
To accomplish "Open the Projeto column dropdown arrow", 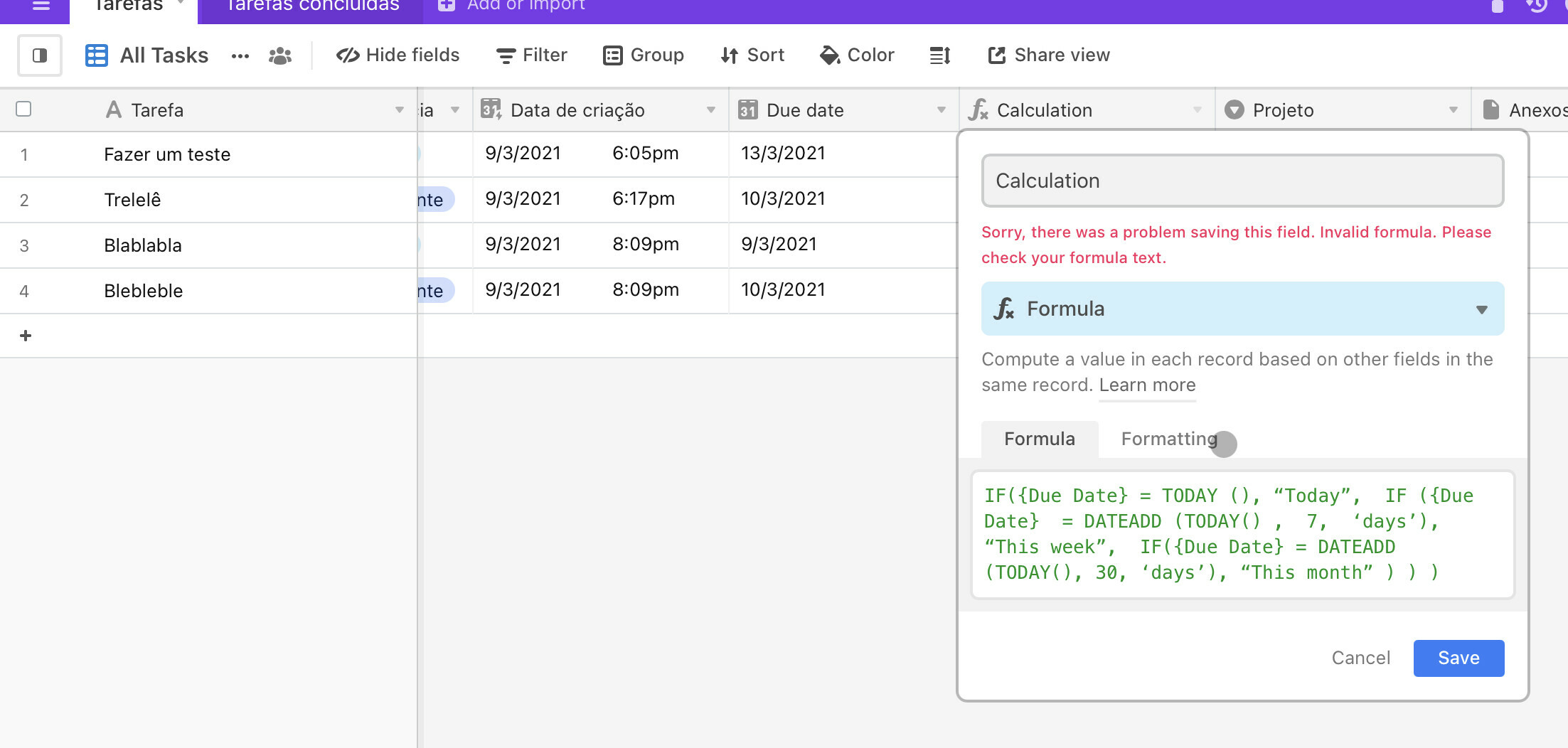I will click(x=1454, y=109).
